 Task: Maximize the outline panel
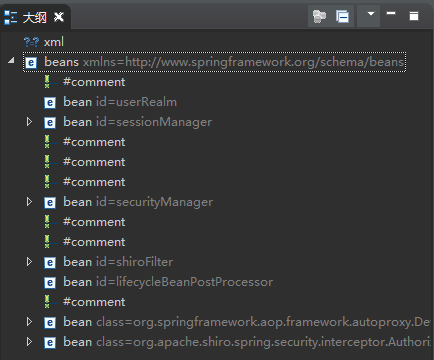pos(414,16)
